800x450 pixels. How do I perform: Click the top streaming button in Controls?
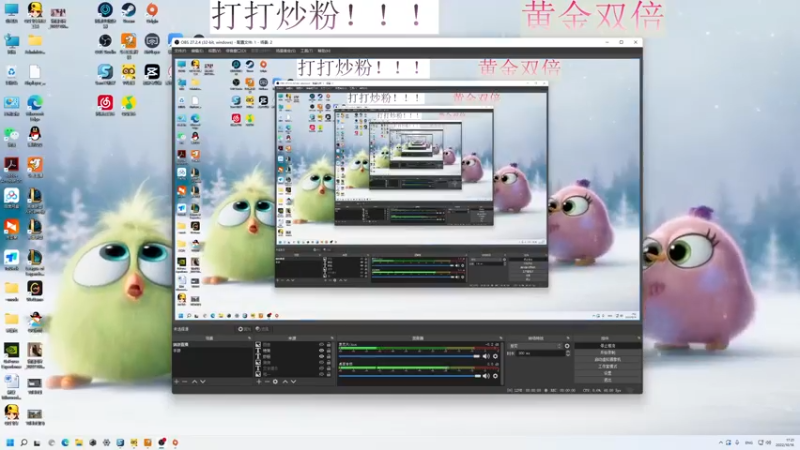tap(608, 346)
